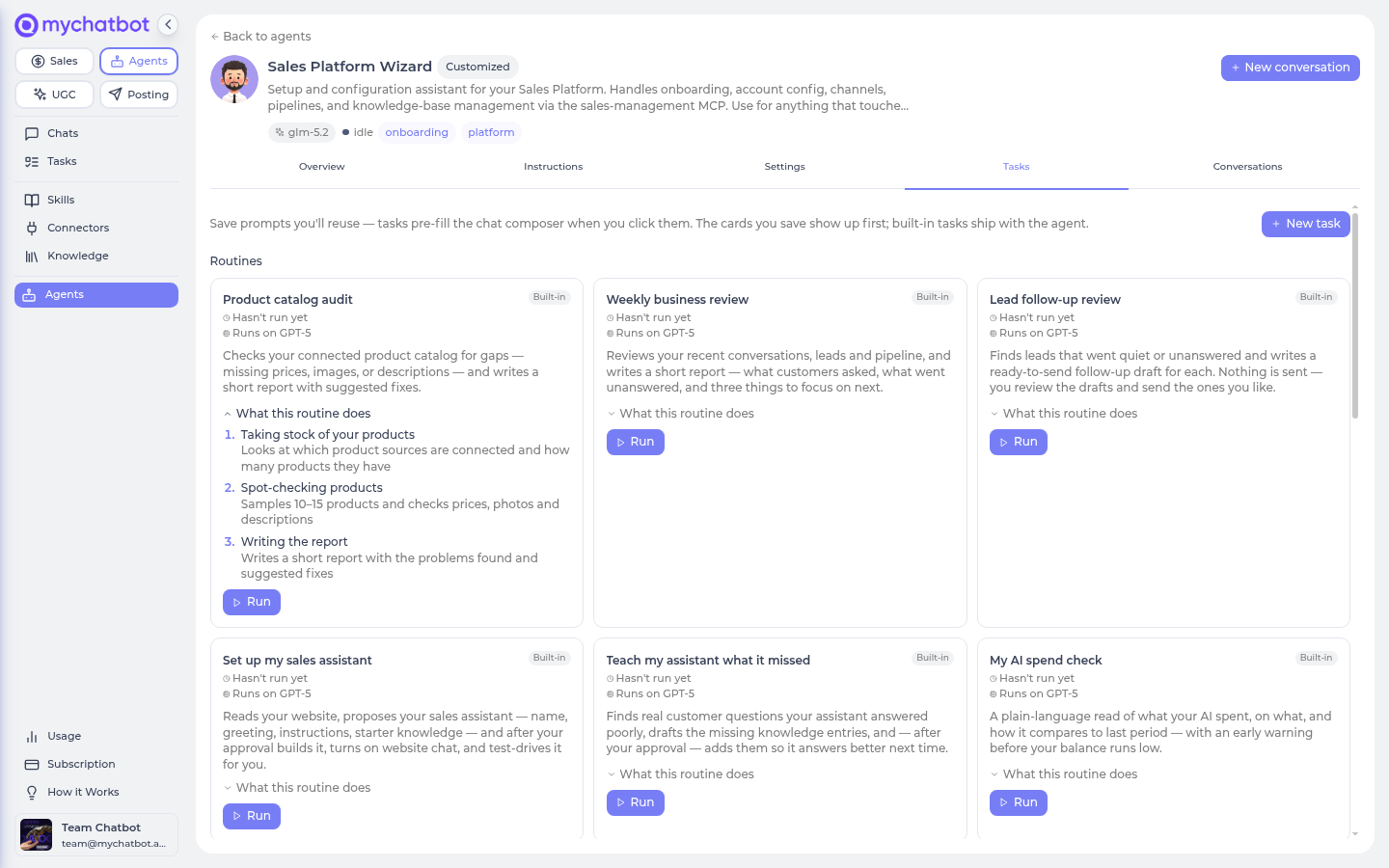Click the Set up my sales assistant title
1389x868 pixels.
click(297, 661)
